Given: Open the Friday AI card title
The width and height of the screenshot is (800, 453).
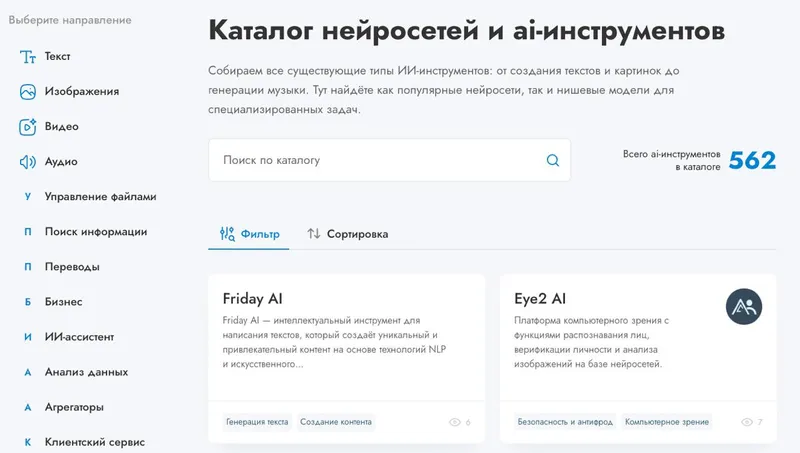Looking at the screenshot, I should point(253,298).
